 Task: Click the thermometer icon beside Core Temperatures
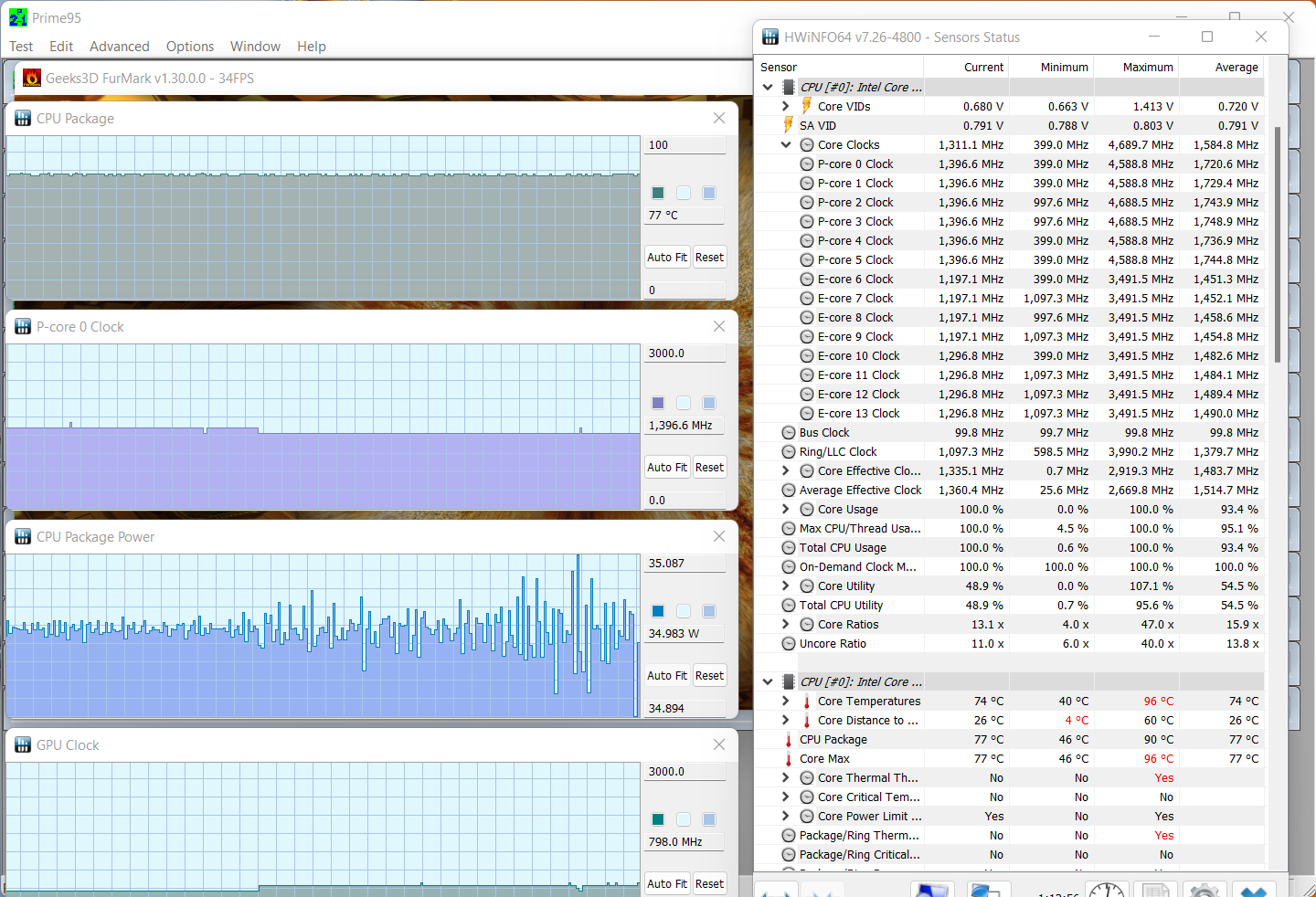click(807, 702)
